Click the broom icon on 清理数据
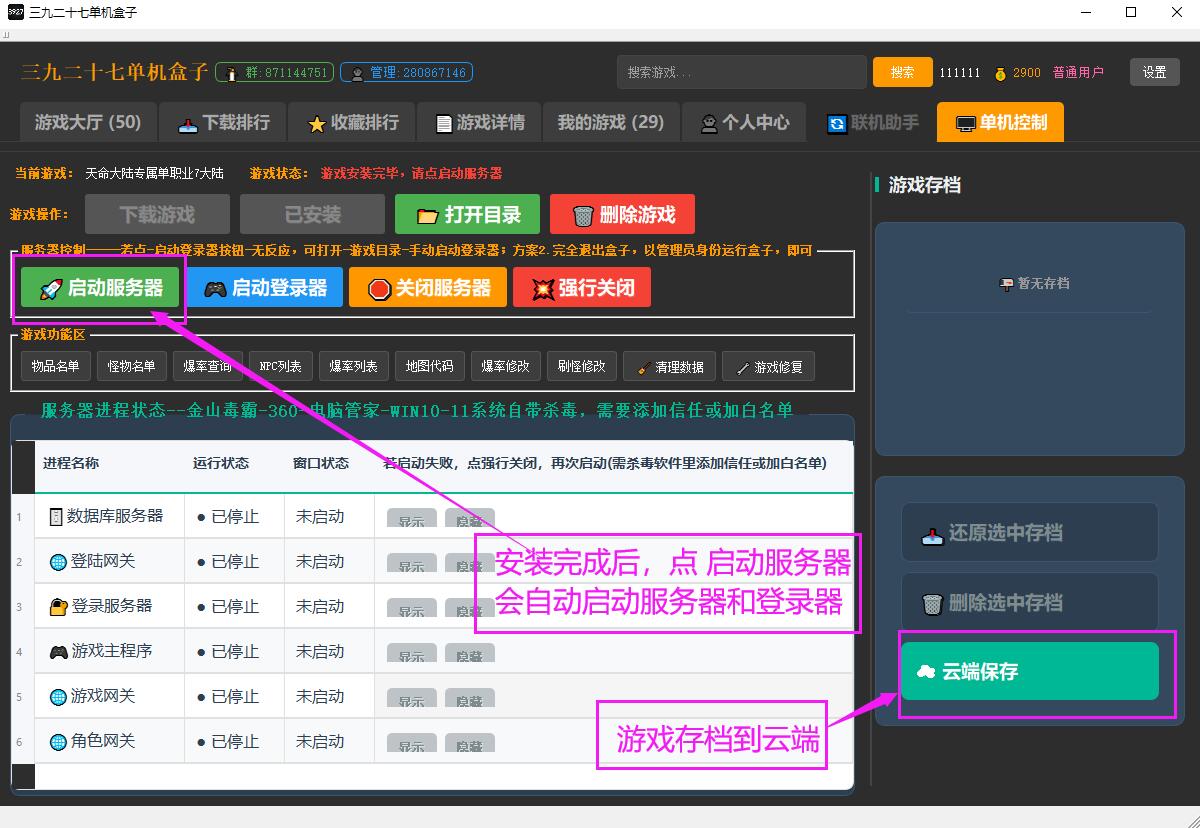Screen dimensions: 1200x828 click(643, 368)
